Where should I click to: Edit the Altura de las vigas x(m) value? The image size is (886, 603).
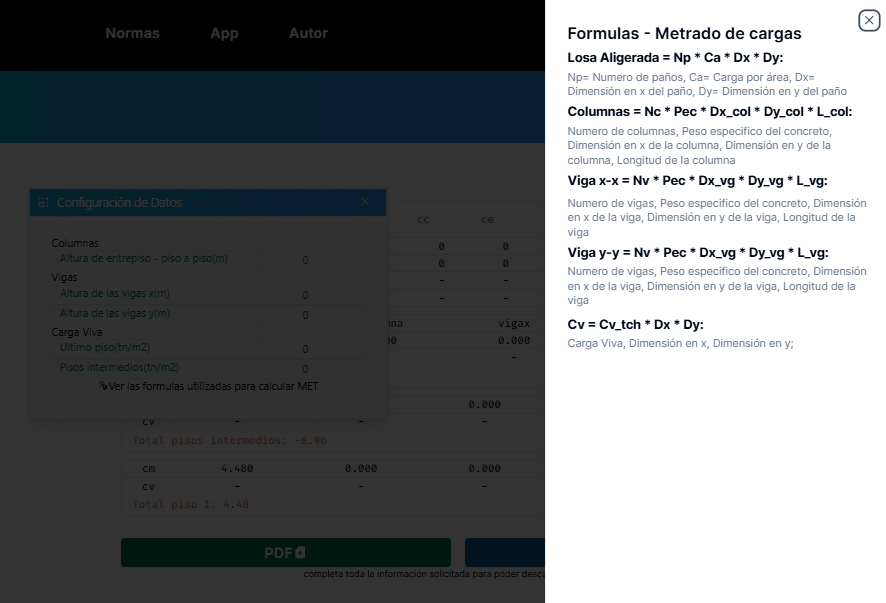click(x=305, y=295)
